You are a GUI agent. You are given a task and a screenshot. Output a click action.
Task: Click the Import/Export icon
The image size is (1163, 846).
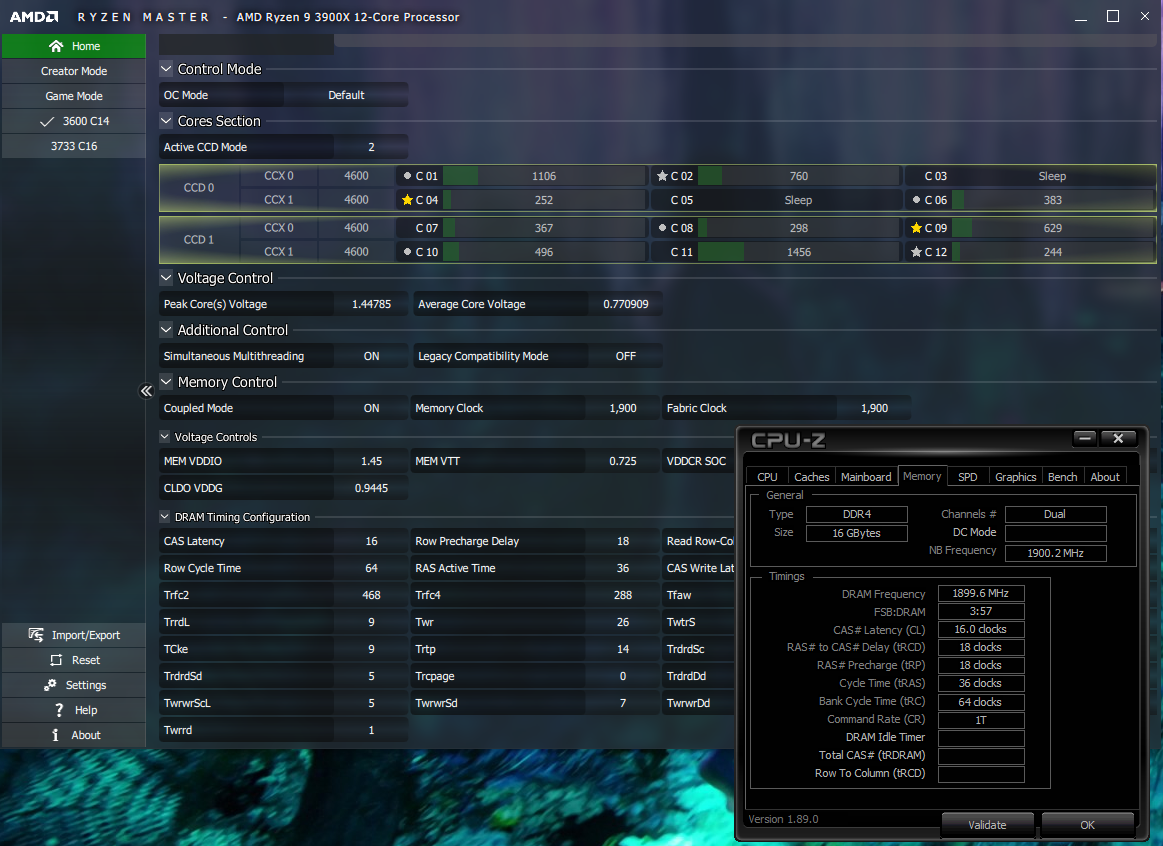click(36, 635)
